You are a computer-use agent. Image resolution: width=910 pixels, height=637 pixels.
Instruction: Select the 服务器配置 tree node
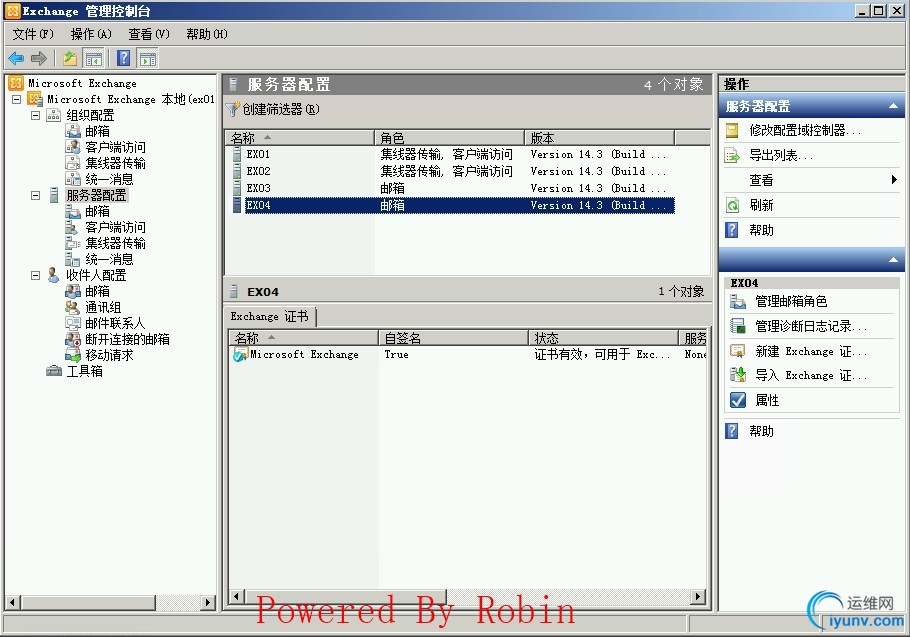[96, 196]
